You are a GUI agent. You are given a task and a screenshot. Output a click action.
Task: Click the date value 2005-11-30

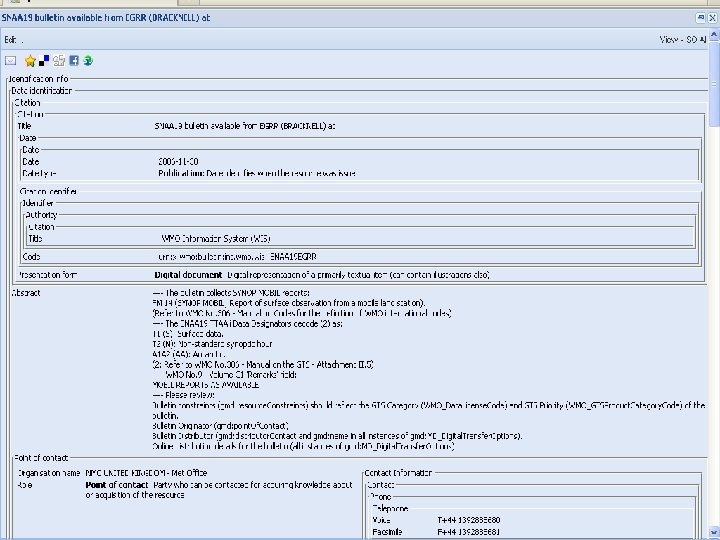[178, 162]
